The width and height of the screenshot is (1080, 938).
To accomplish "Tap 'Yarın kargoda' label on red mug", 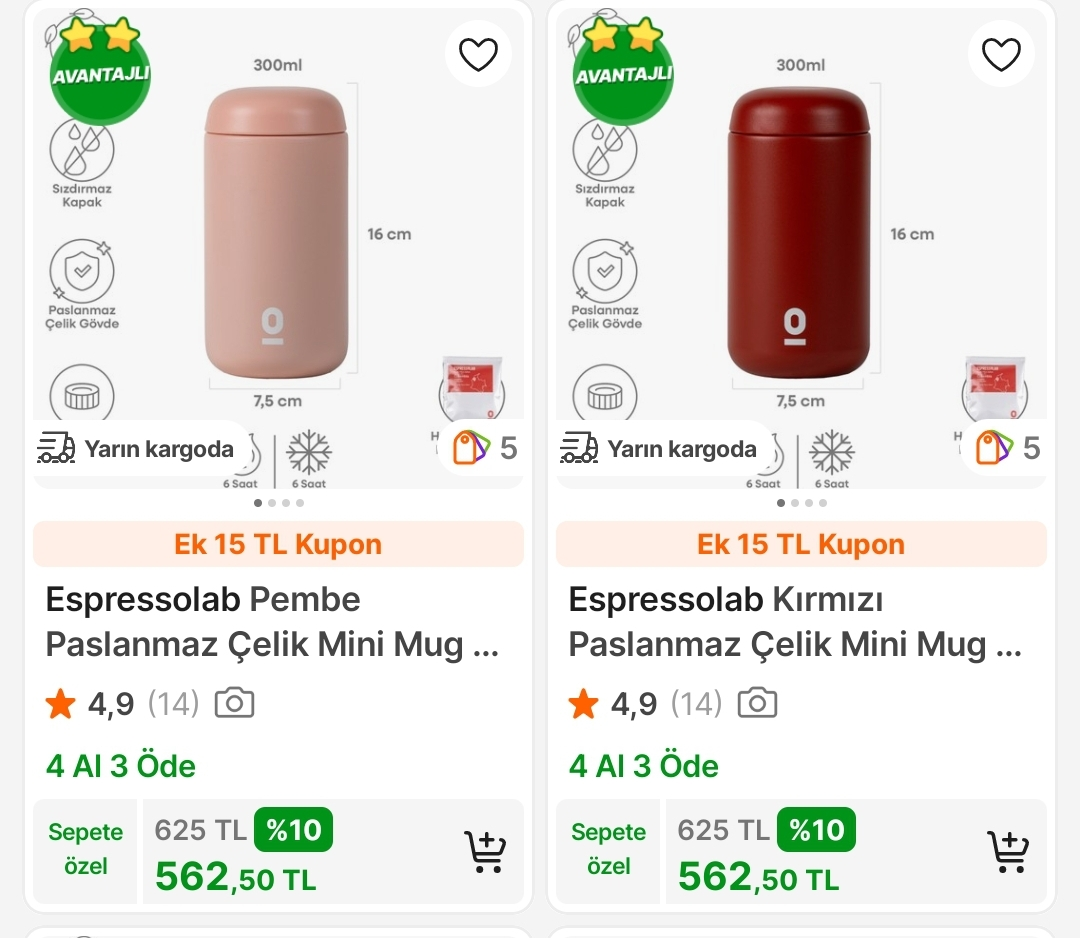I will [660, 449].
